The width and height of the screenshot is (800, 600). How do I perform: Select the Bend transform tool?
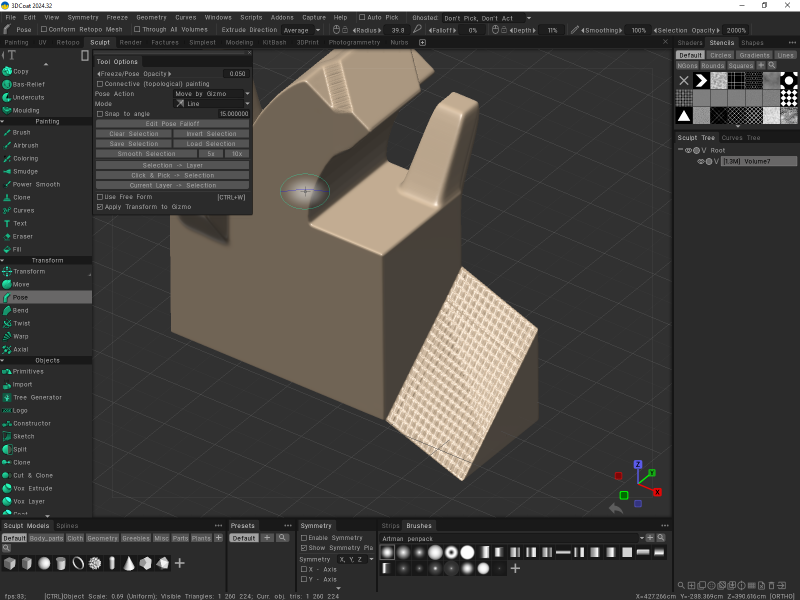click(x=21, y=311)
